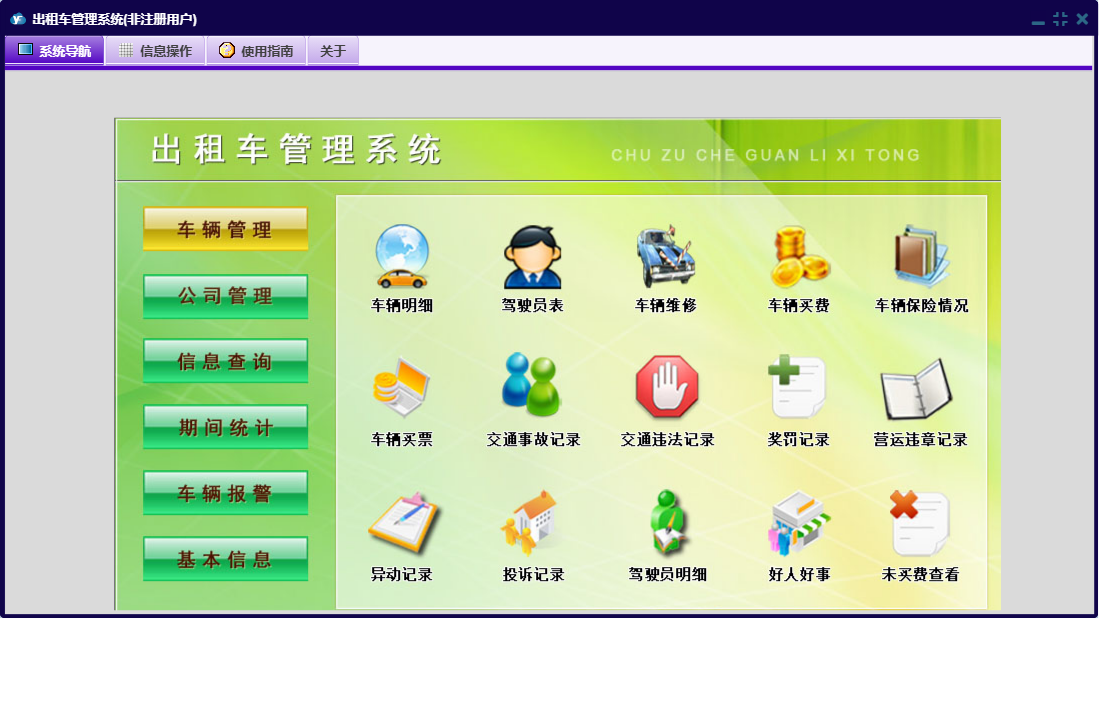Click the 营运违章记录 text label

point(920,440)
